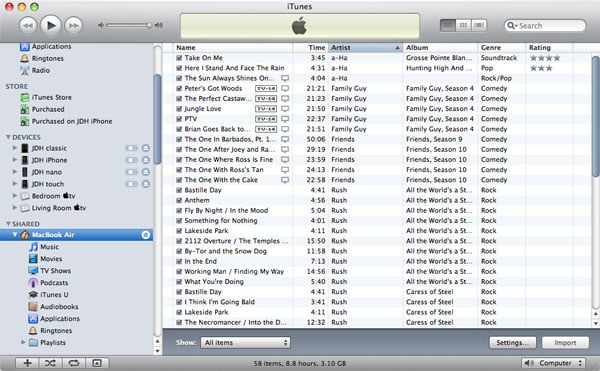Collapse the DEVICES section
600x371 pixels.
[8, 137]
